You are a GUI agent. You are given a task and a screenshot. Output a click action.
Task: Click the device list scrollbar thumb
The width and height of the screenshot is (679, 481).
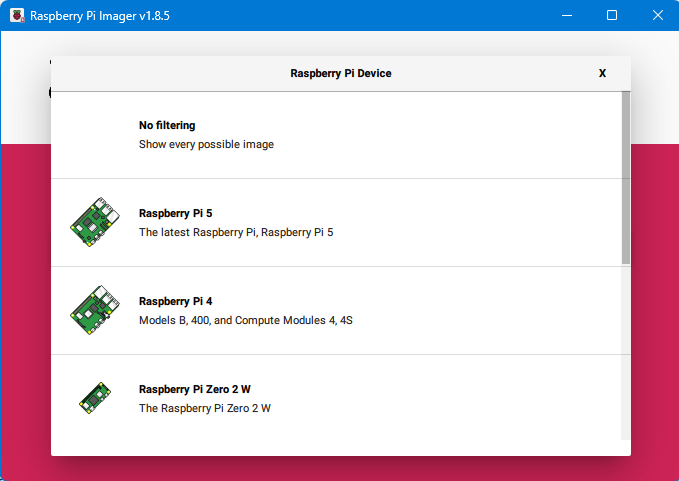pyautogui.click(x=626, y=177)
